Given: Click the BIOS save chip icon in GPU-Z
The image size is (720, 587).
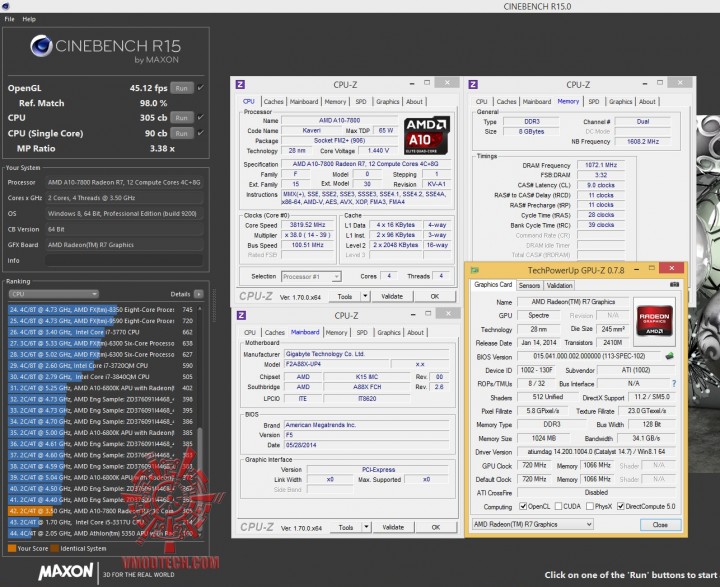Looking at the screenshot, I should [669, 356].
